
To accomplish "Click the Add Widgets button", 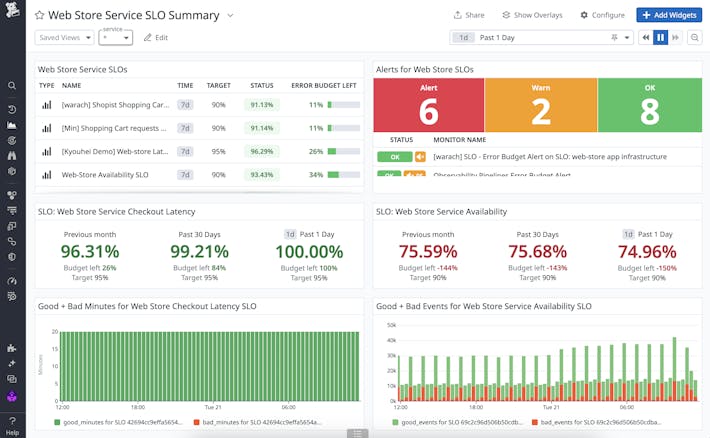I will (x=669, y=15).
